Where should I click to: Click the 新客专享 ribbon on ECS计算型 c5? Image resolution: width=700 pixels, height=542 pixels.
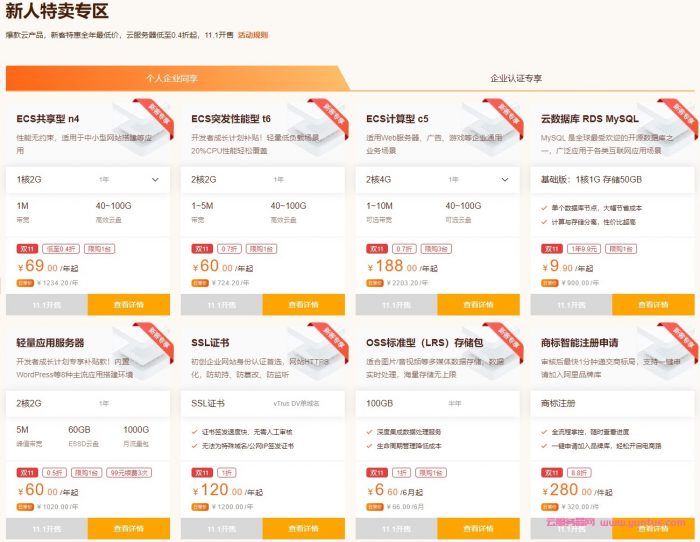508,115
